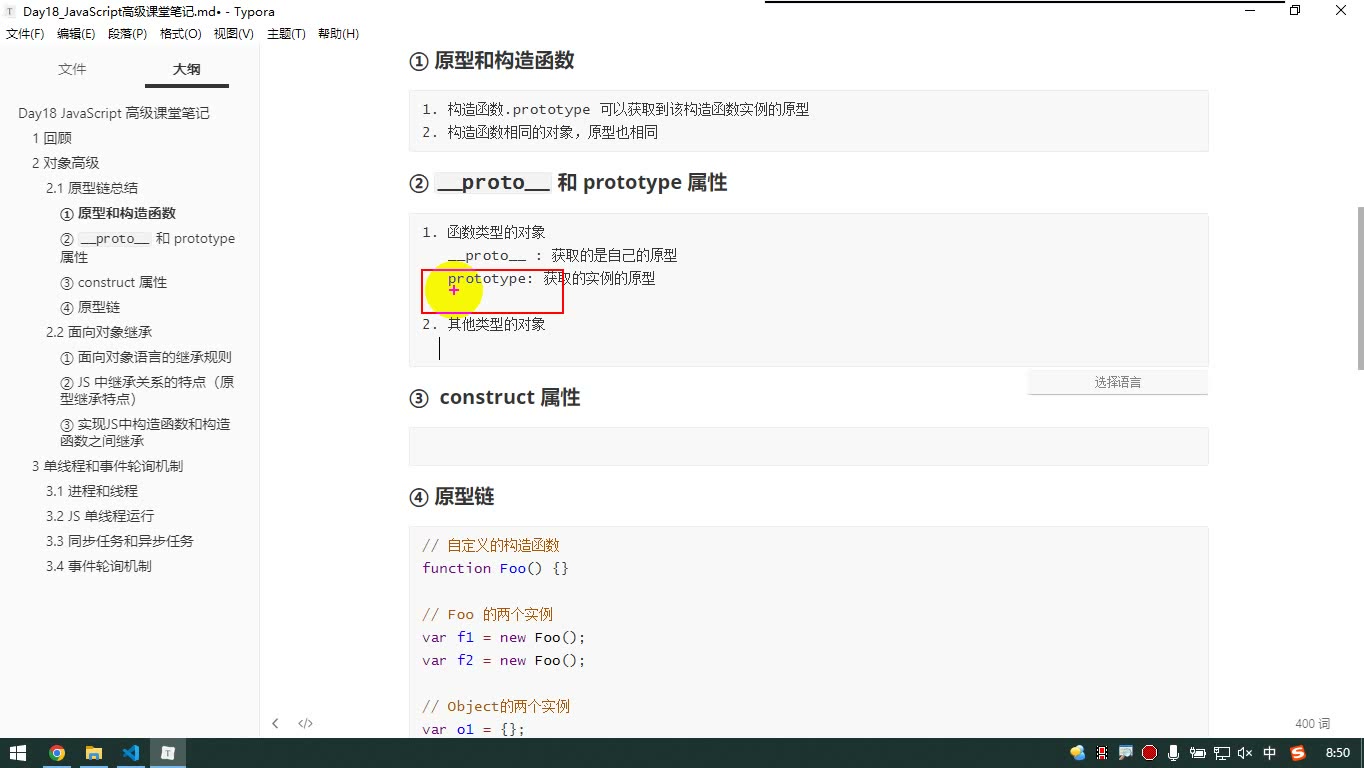Jump to outline item 1 回顾
The image size is (1364, 768).
pyautogui.click(x=52, y=138)
